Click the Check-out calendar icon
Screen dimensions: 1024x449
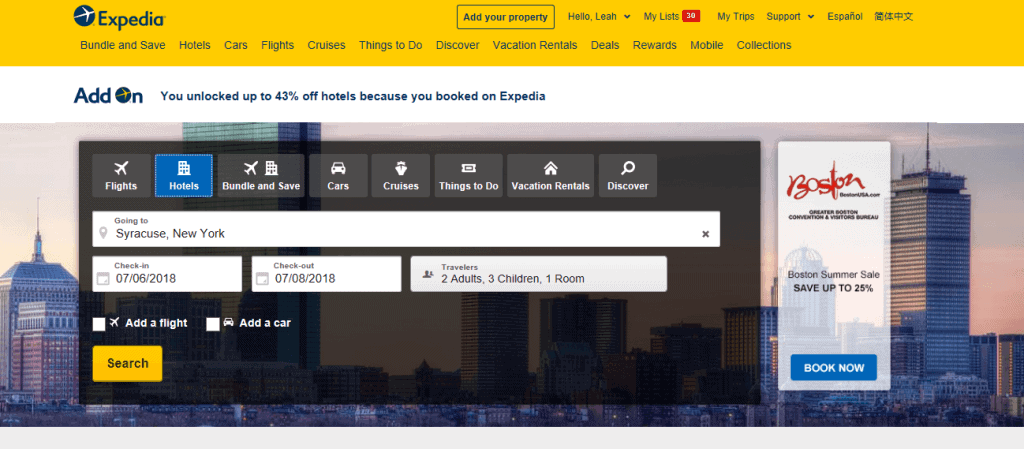tap(262, 279)
